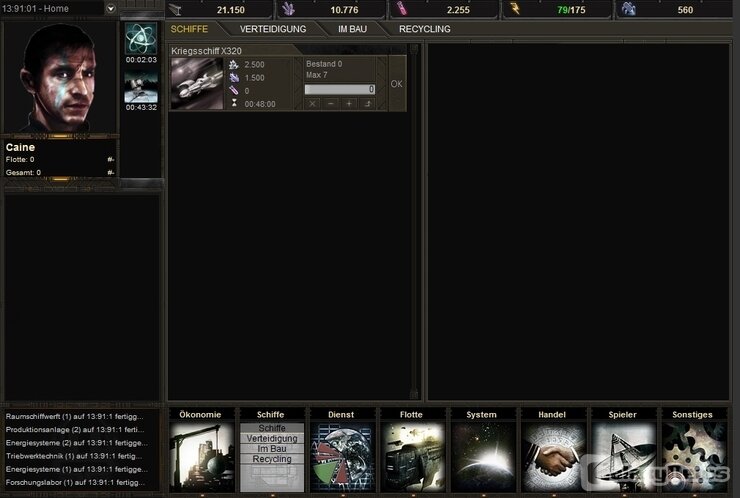This screenshot has width=740, height=498.
Task: Click the purple crystal resource icon
Action: coord(288,9)
